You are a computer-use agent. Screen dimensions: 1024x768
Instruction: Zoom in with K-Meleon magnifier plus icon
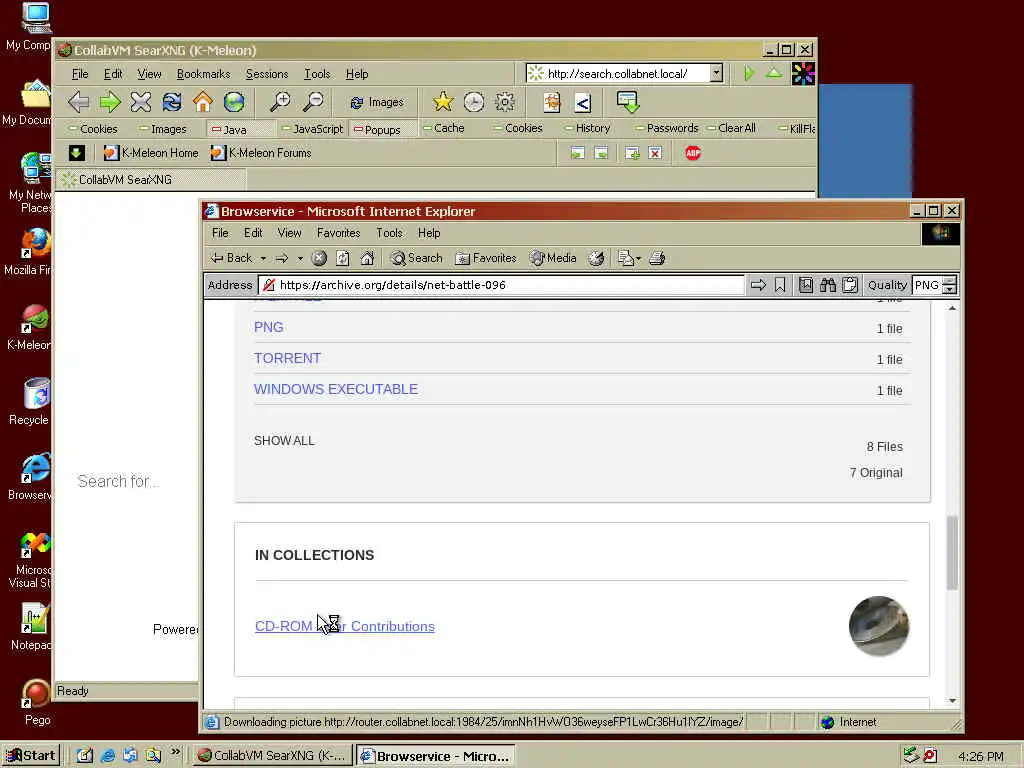(x=280, y=102)
